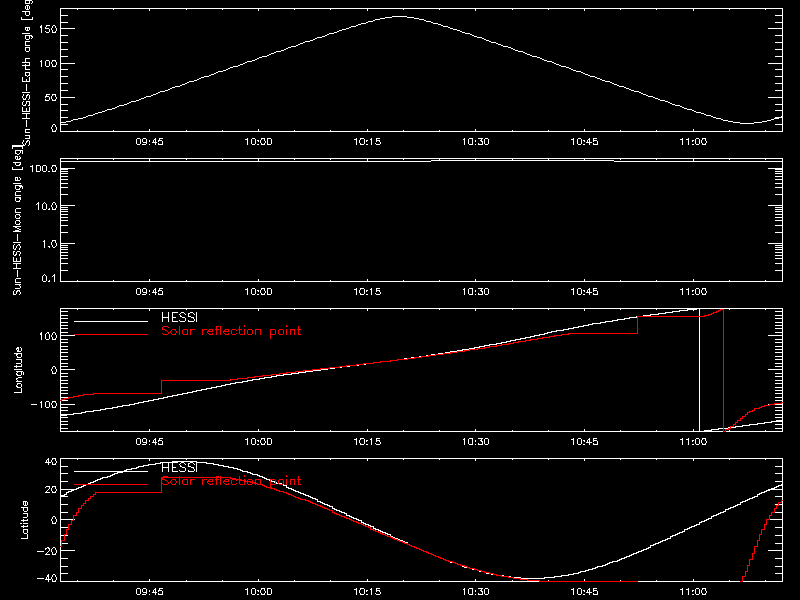
Task: Click Solar reflection point legend in Longitude plot
Action: pyautogui.click(x=231, y=331)
